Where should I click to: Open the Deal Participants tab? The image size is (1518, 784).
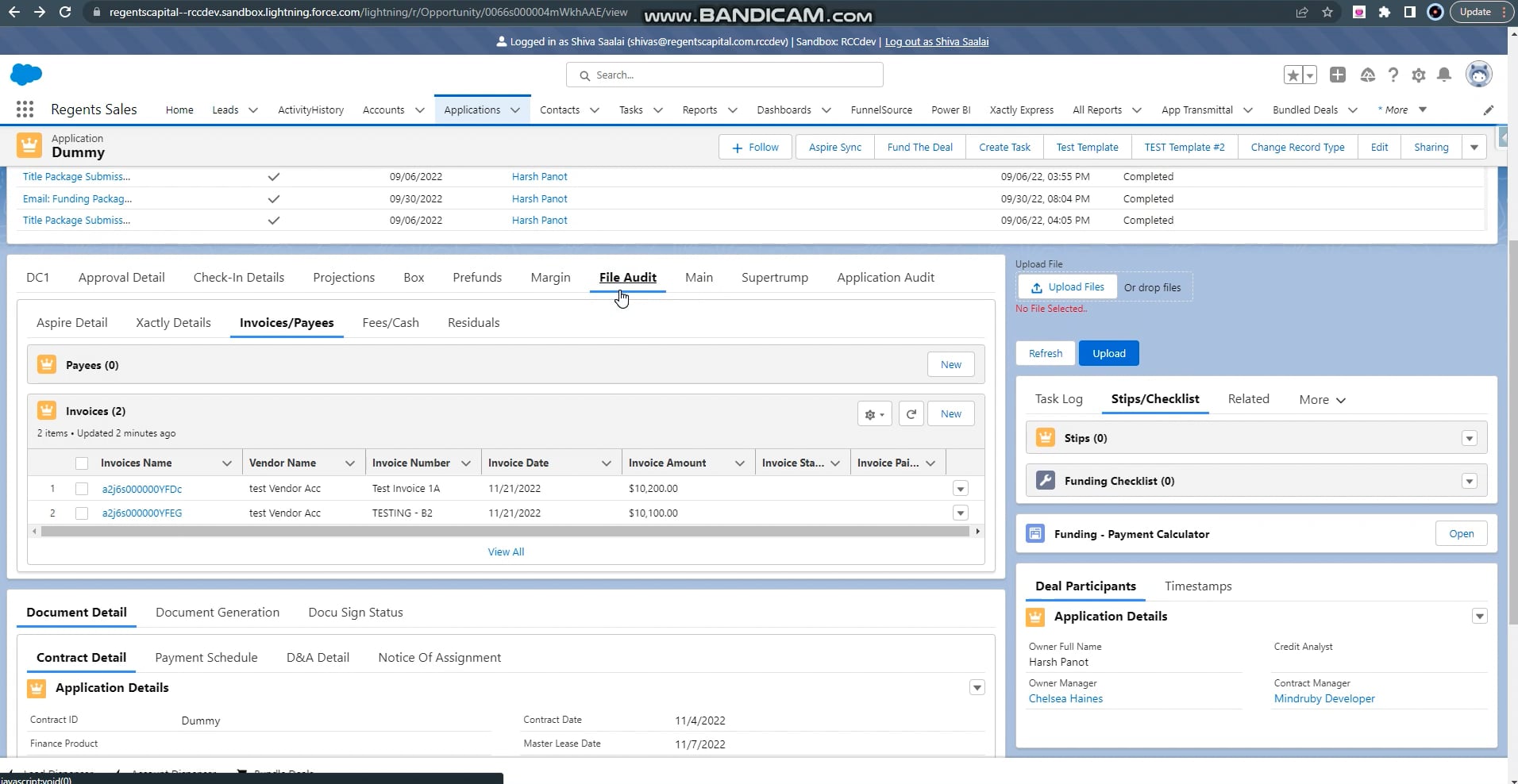[x=1085, y=586]
